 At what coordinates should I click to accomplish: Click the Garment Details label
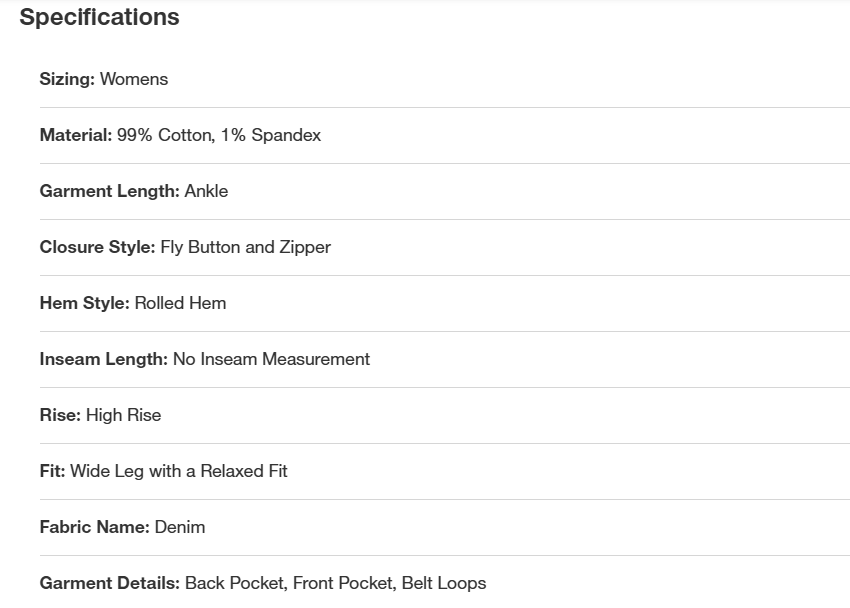click(109, 583)
